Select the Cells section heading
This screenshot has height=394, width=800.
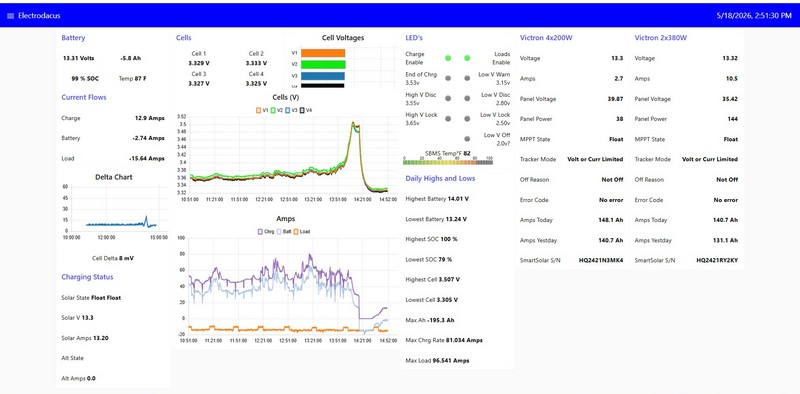pyautogui.click(x=184, y=38)
